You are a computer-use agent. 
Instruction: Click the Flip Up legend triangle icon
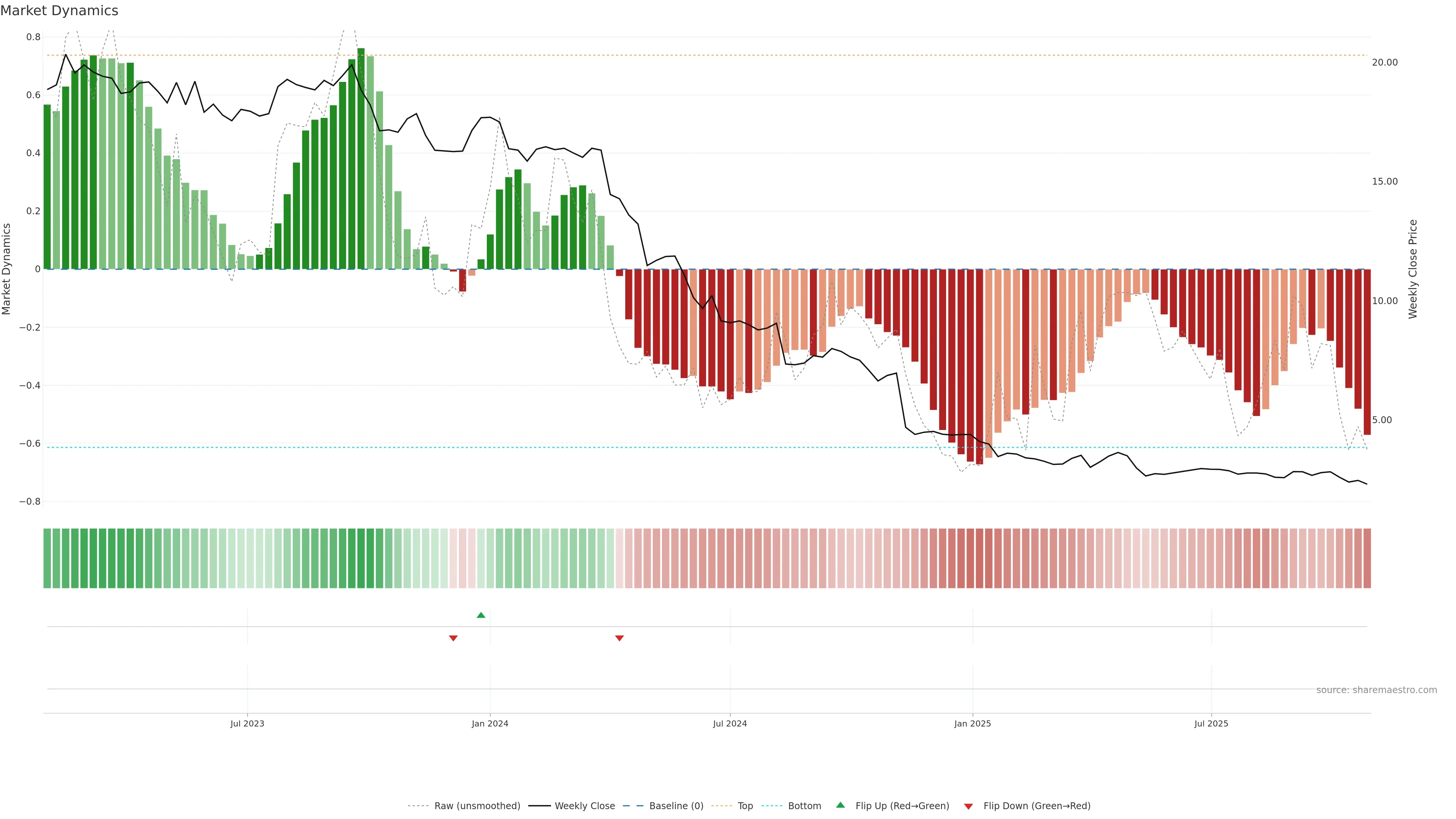(841, 805)
